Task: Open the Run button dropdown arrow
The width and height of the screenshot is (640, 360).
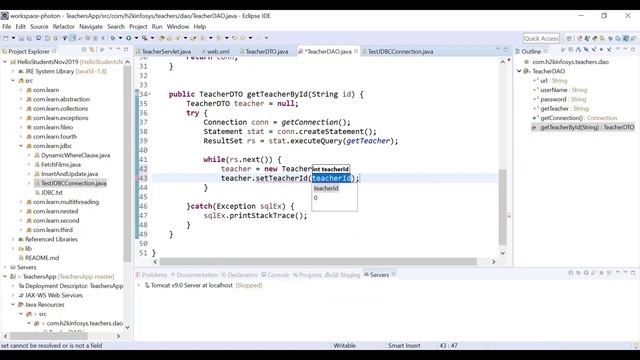Action: coord(136,38)
